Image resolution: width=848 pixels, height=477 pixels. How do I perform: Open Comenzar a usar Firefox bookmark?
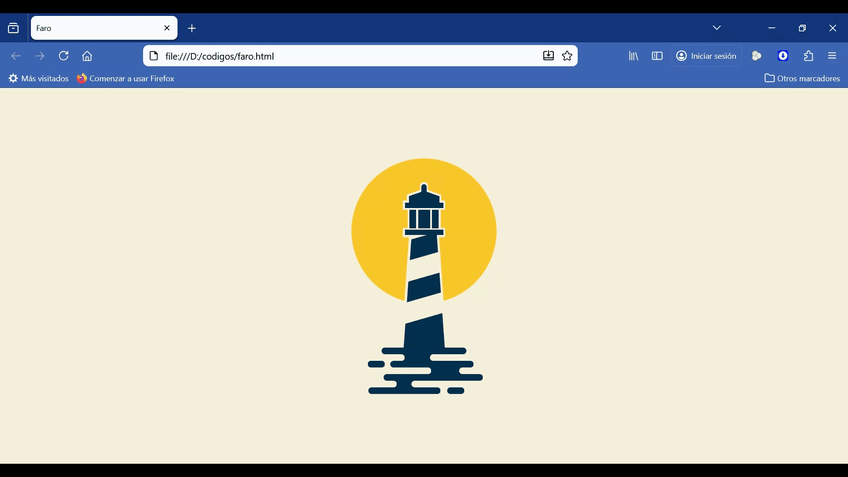(125, 78)
